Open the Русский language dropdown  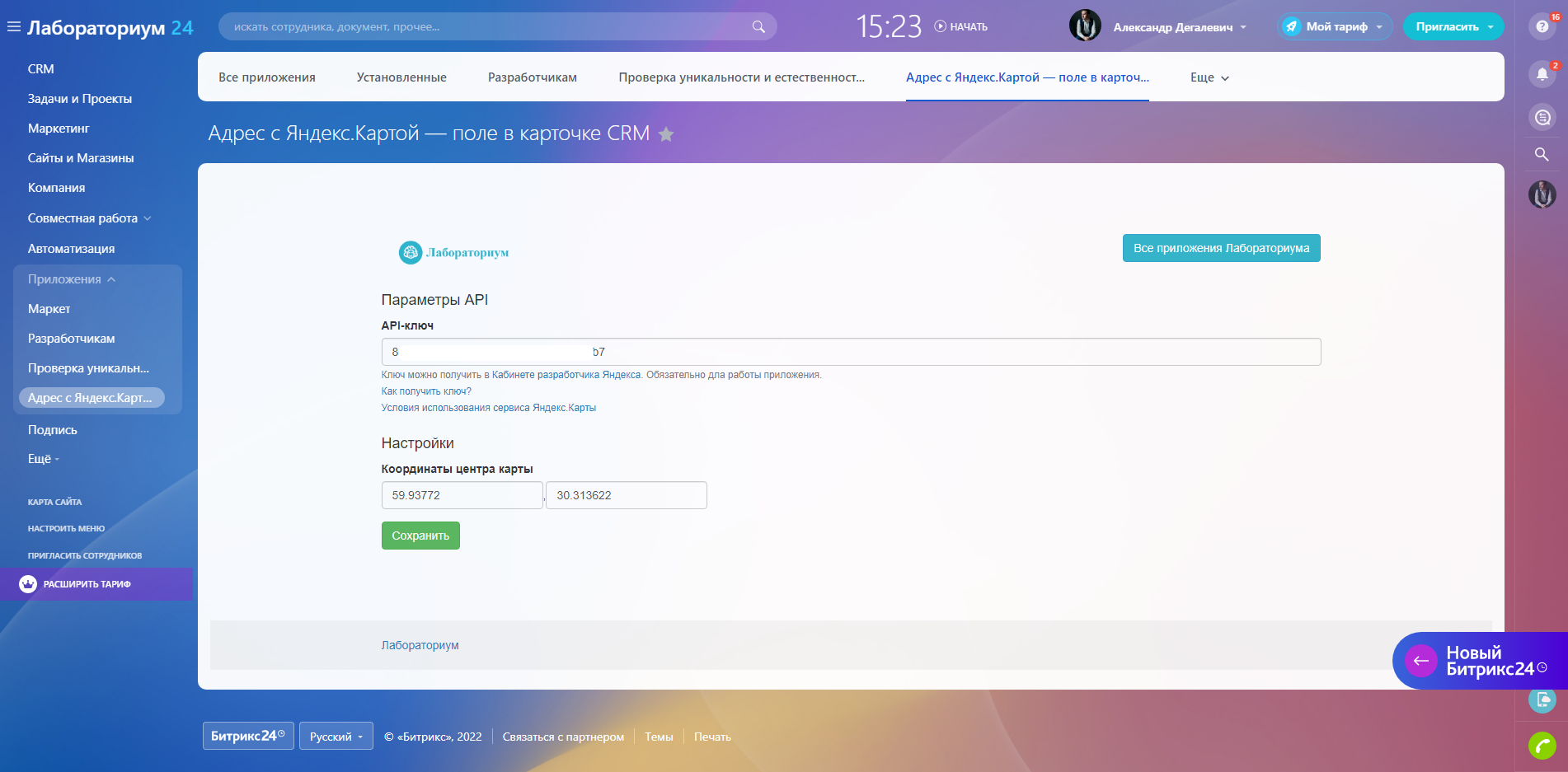(x=336, y=737)
